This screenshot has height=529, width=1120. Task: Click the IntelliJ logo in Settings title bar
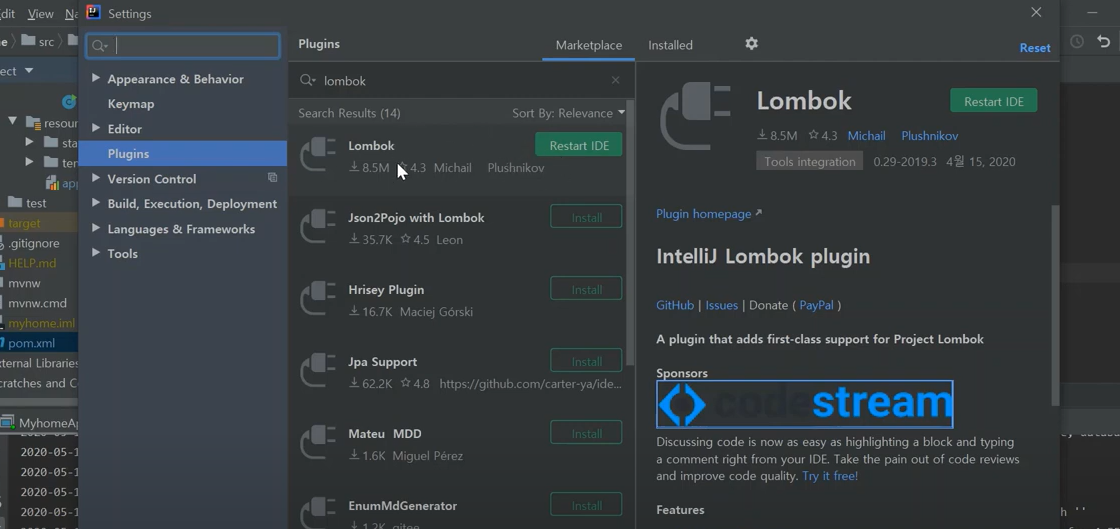click(x=93, y=12)
